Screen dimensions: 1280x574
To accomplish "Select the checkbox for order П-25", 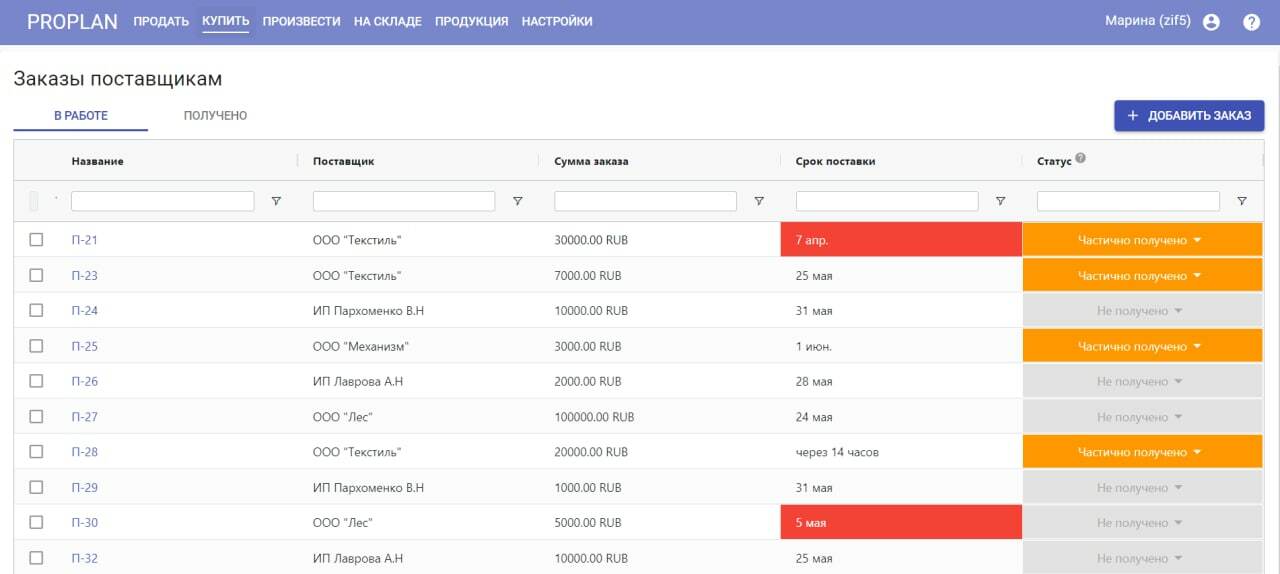I will (x=36, y=346).
